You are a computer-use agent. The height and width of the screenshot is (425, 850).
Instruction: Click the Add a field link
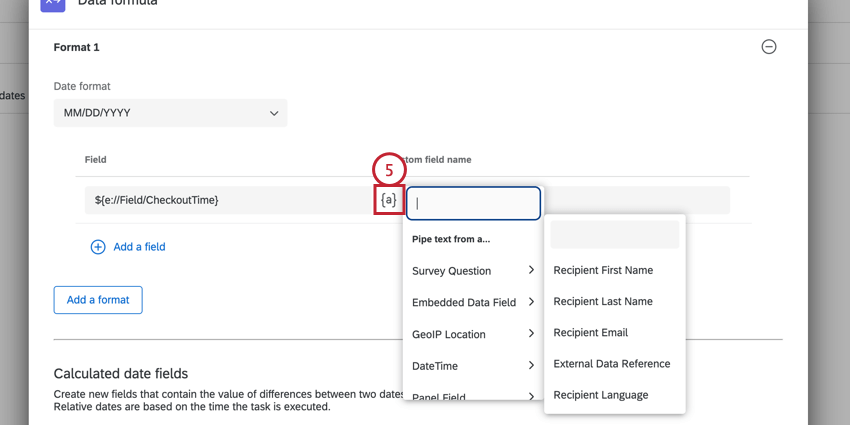139,247
